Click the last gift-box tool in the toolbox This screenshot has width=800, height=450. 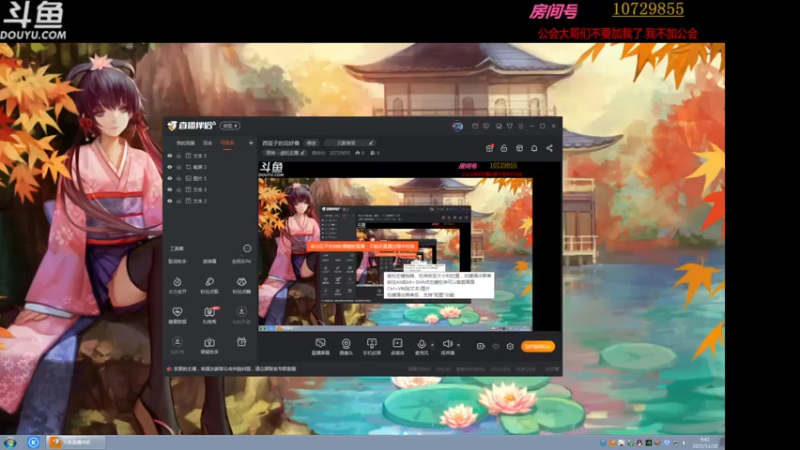point(241,342)
